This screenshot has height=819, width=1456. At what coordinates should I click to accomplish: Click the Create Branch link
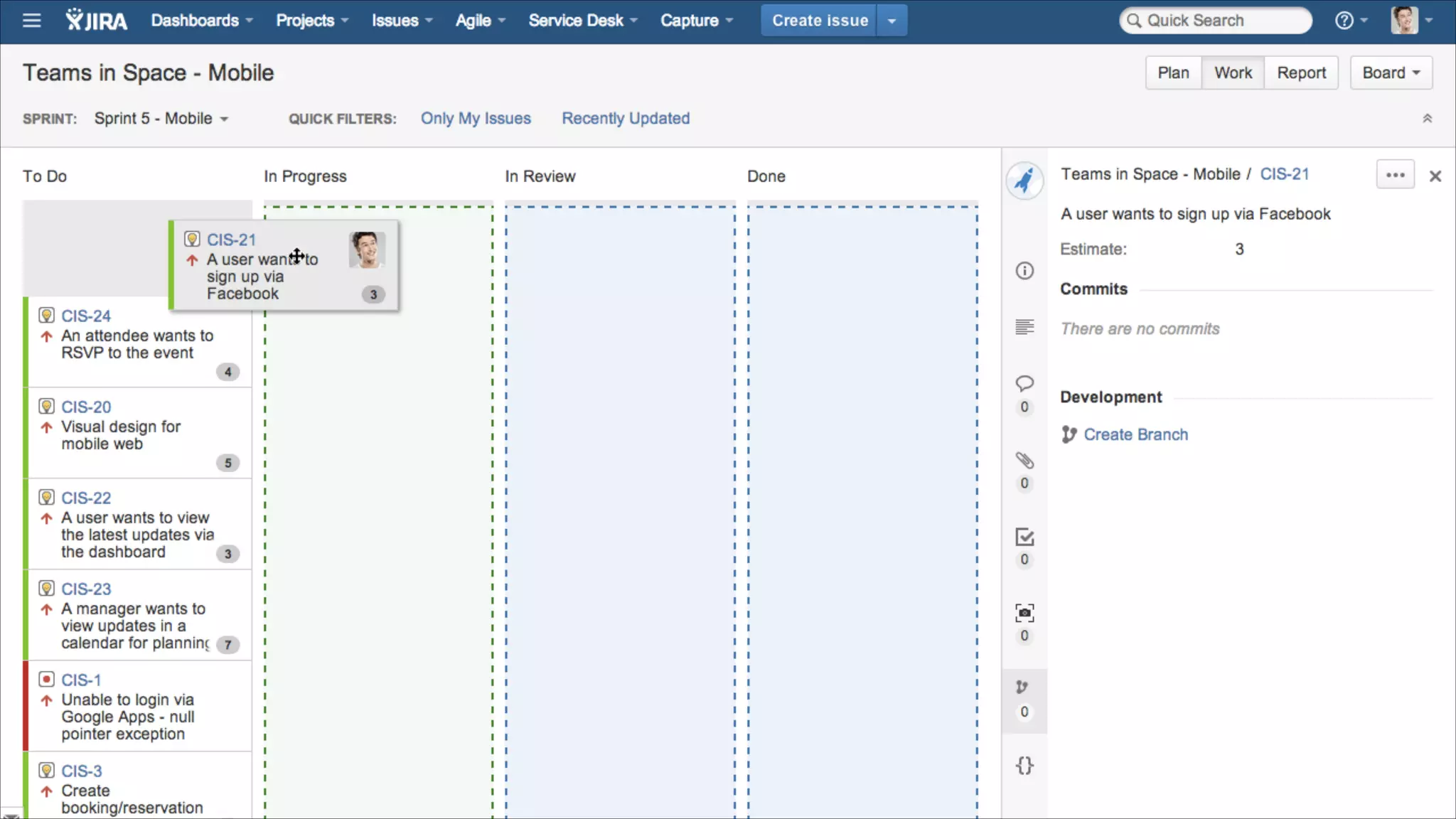tap(1135, 435)
